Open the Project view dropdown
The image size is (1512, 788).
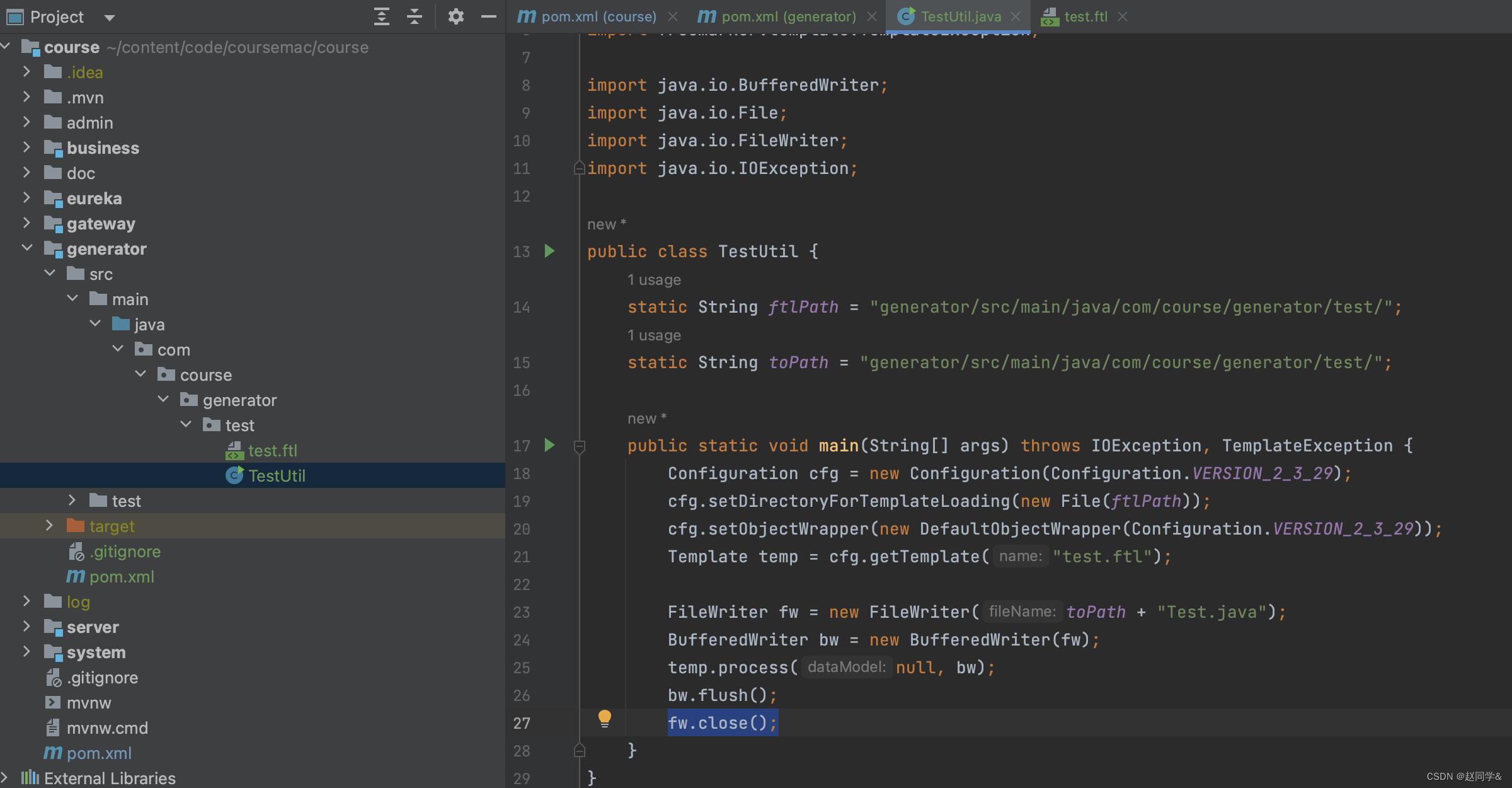[x=109, y=18]
